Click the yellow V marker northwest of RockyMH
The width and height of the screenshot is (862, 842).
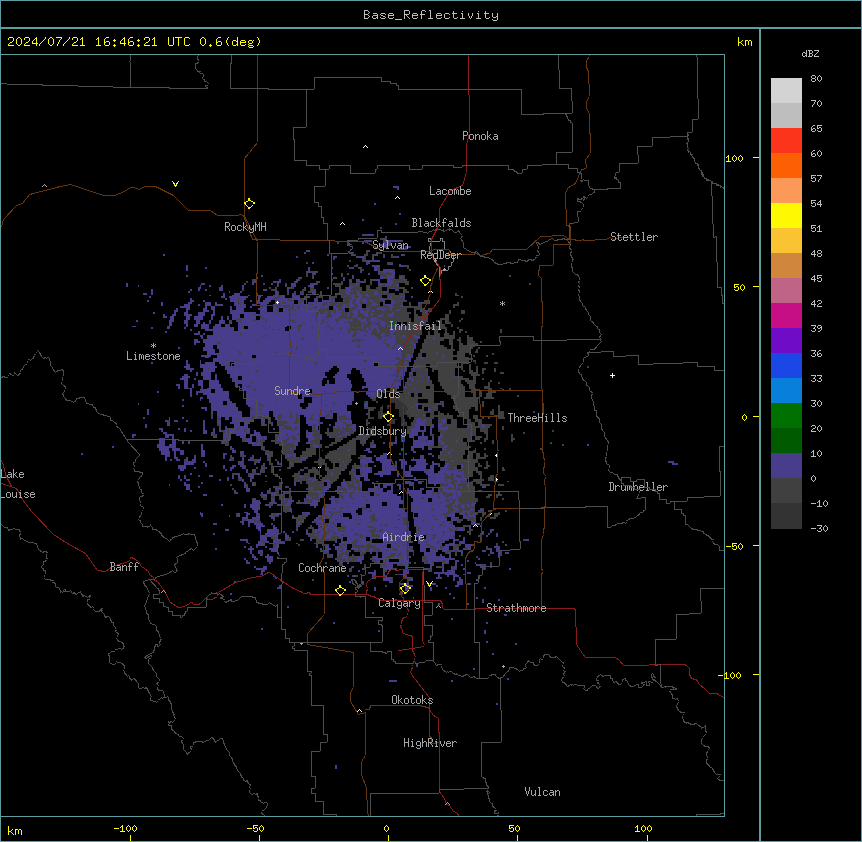click(175, 184)
